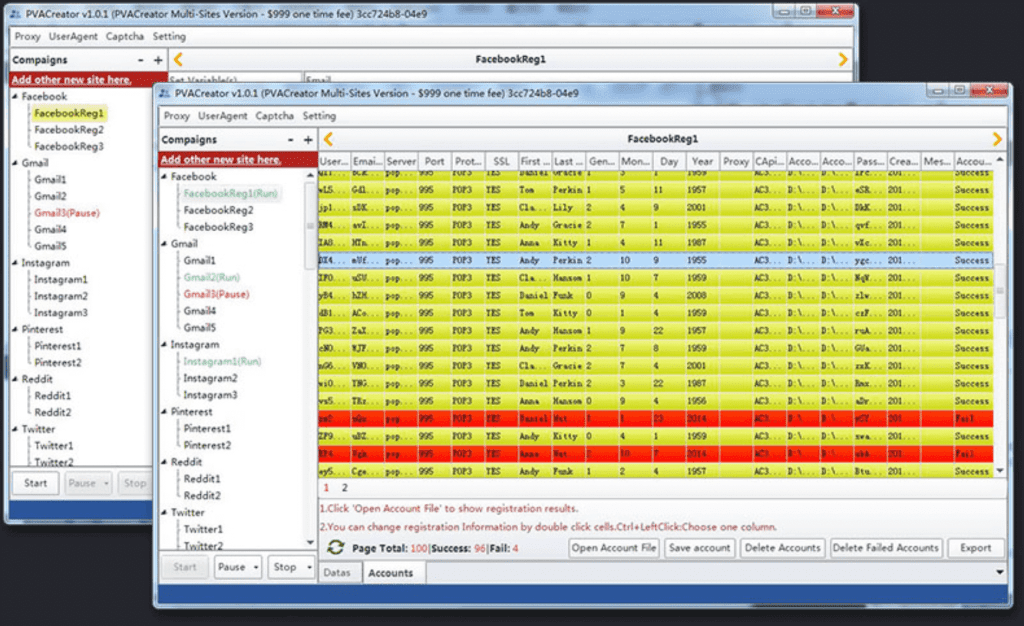Click Start button in back window

pos(35,484)
